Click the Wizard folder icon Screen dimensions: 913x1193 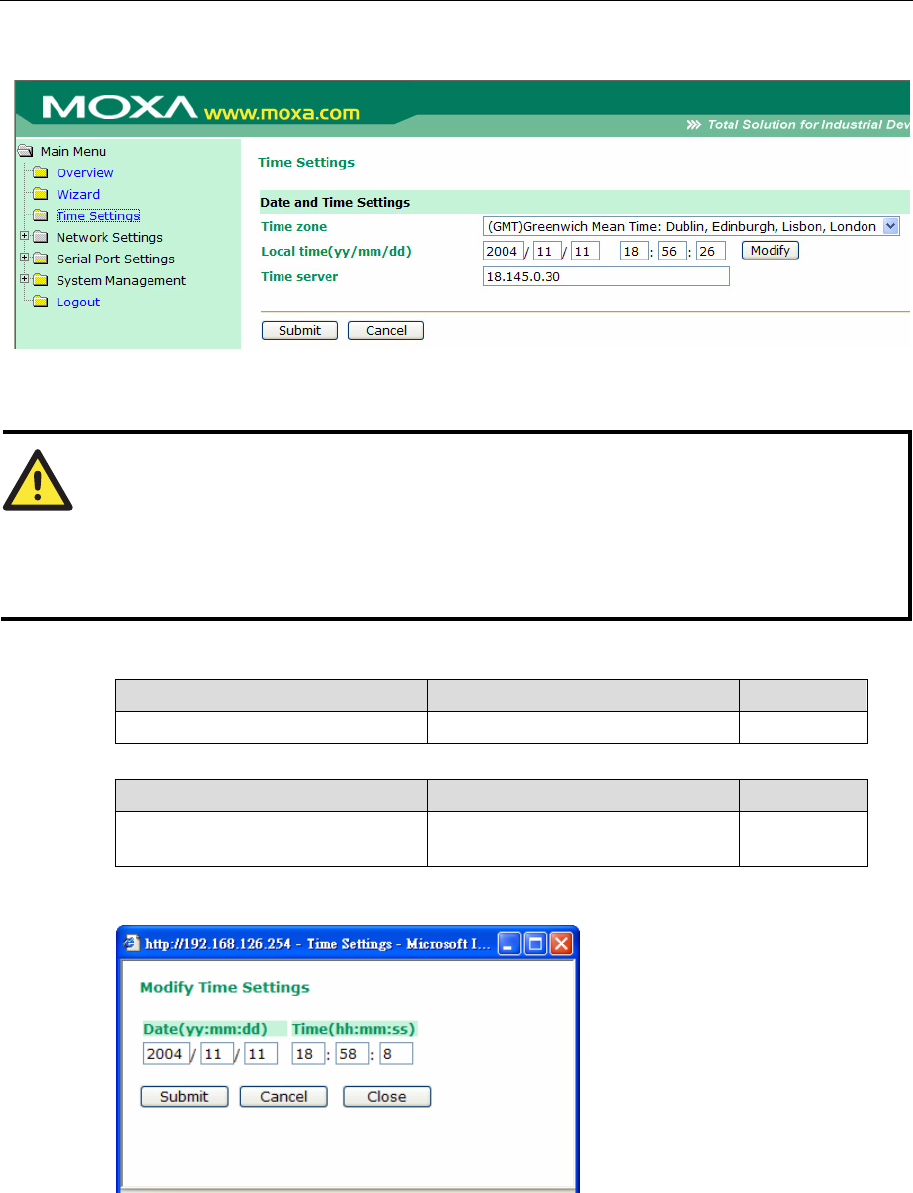click(x=41, y=194)
